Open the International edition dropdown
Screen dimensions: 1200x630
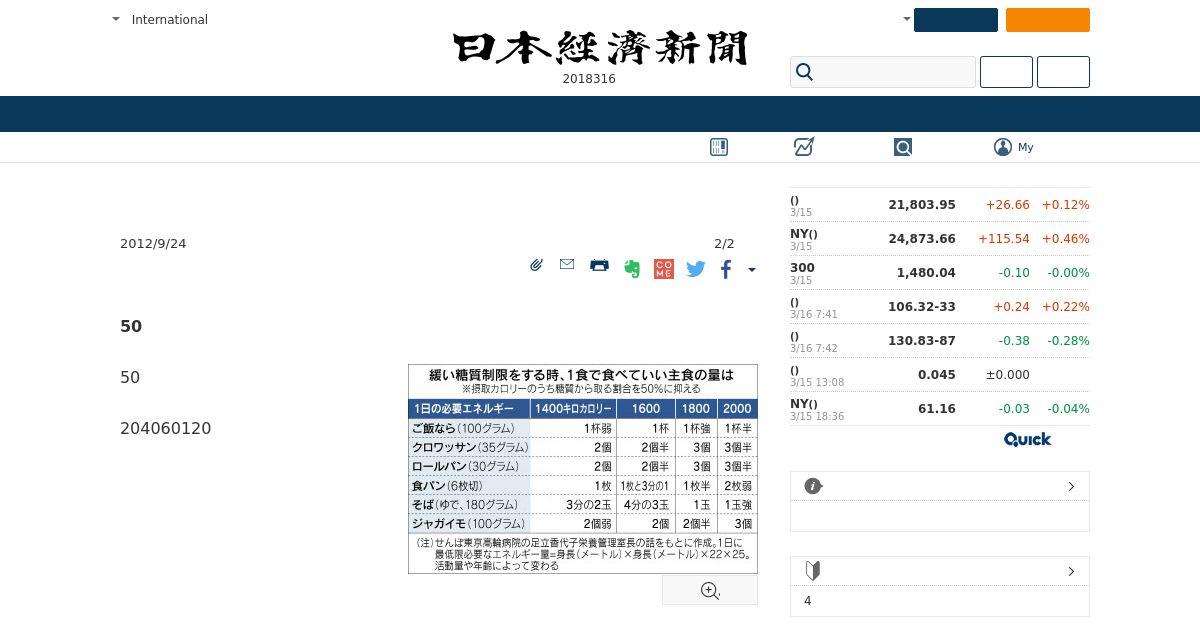point(160,19)
